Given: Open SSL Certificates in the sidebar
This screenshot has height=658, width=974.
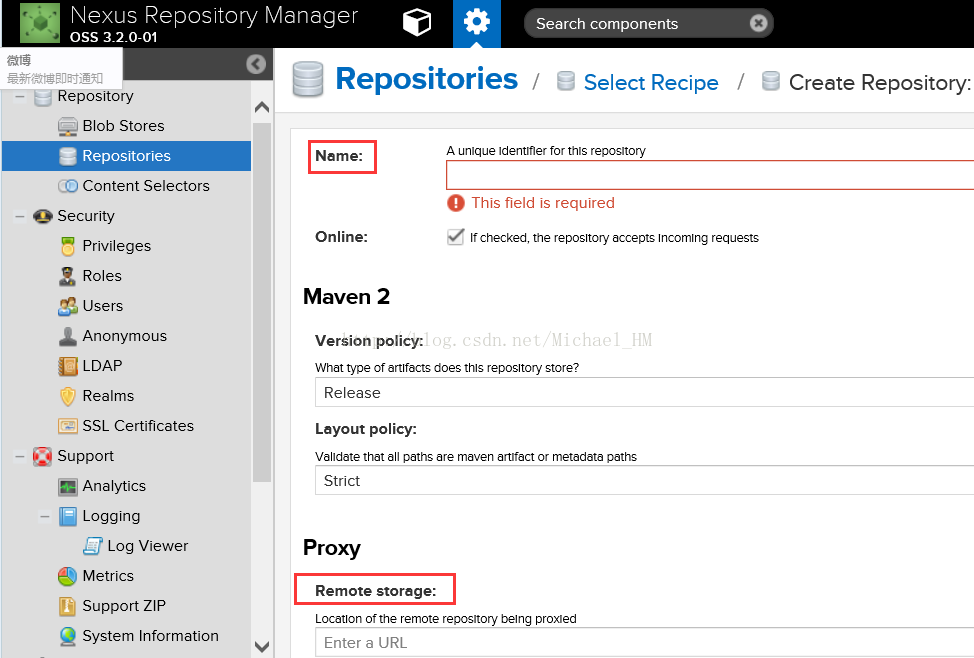Looking at the screenshot, I should (138, 426).
